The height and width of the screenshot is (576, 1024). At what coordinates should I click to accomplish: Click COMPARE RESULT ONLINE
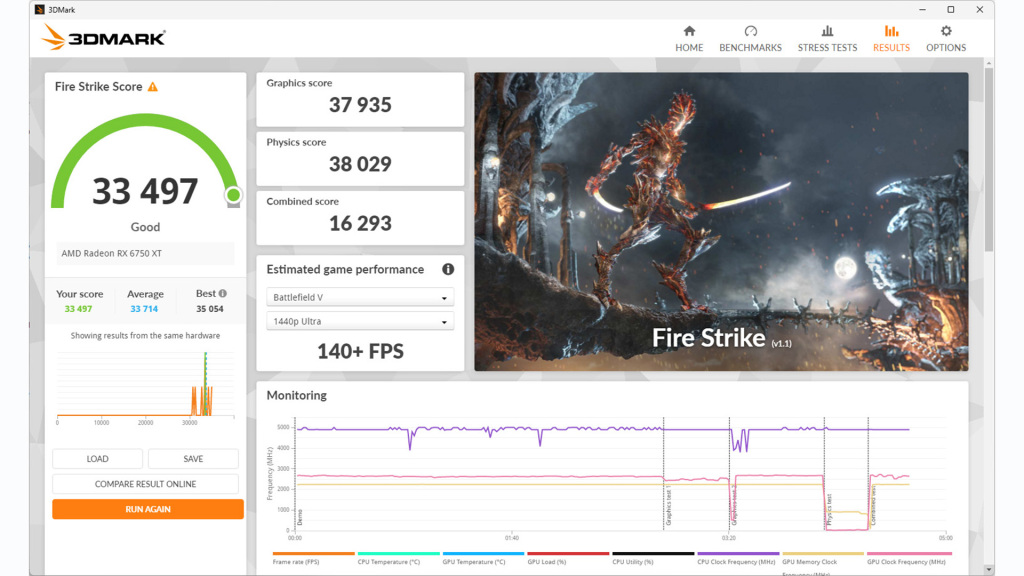coord(147,483)
